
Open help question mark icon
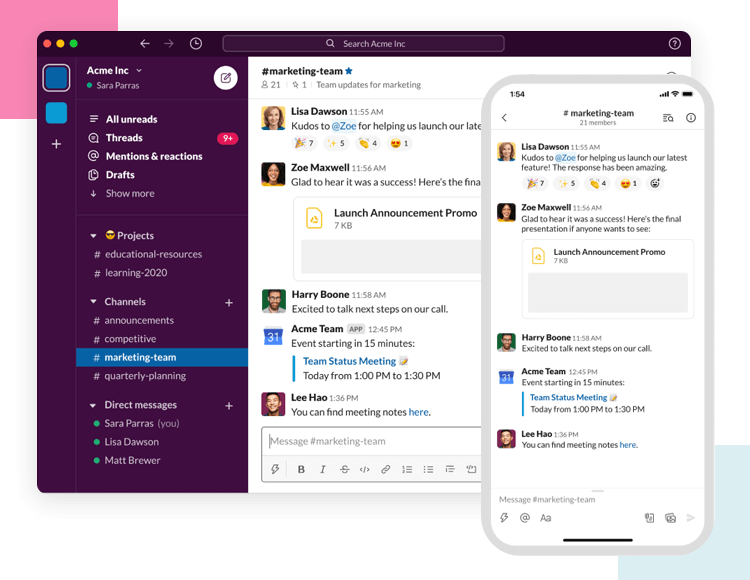pos(674,44)
